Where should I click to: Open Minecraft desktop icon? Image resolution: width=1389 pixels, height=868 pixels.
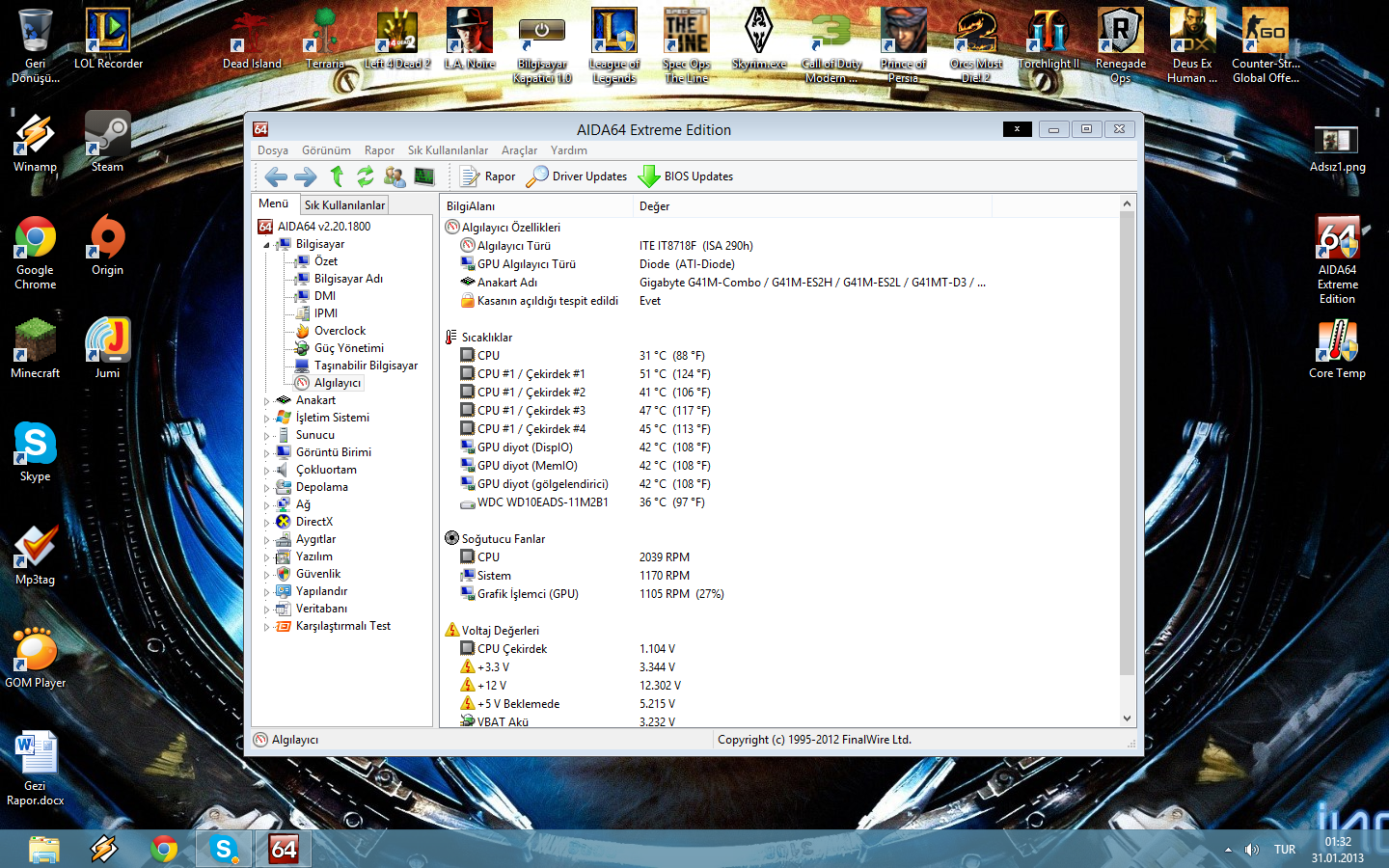[35, 348]
